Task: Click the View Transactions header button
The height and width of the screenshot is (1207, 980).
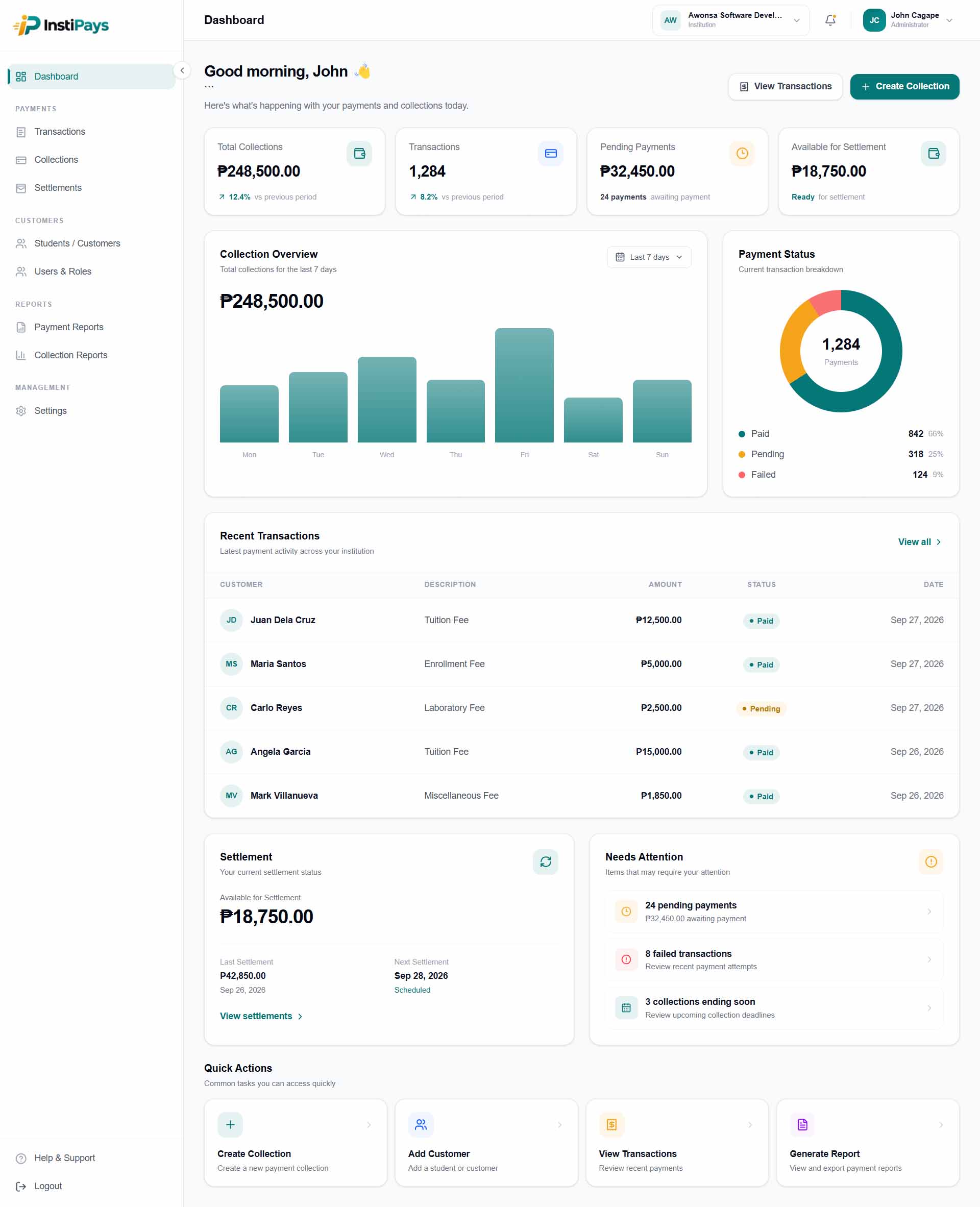Action: tap(785, 86)
